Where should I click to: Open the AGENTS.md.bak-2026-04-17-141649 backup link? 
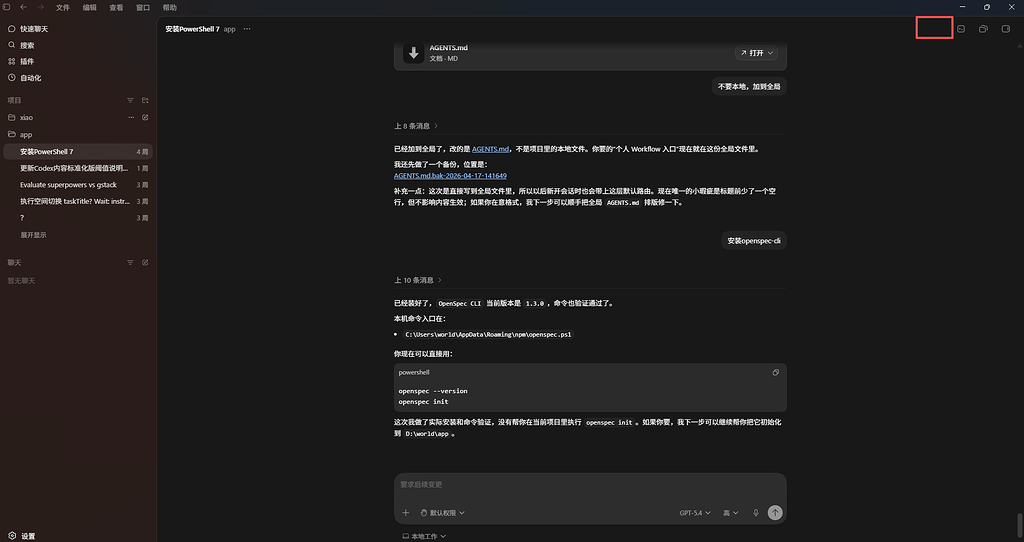[x=450, y=176]
